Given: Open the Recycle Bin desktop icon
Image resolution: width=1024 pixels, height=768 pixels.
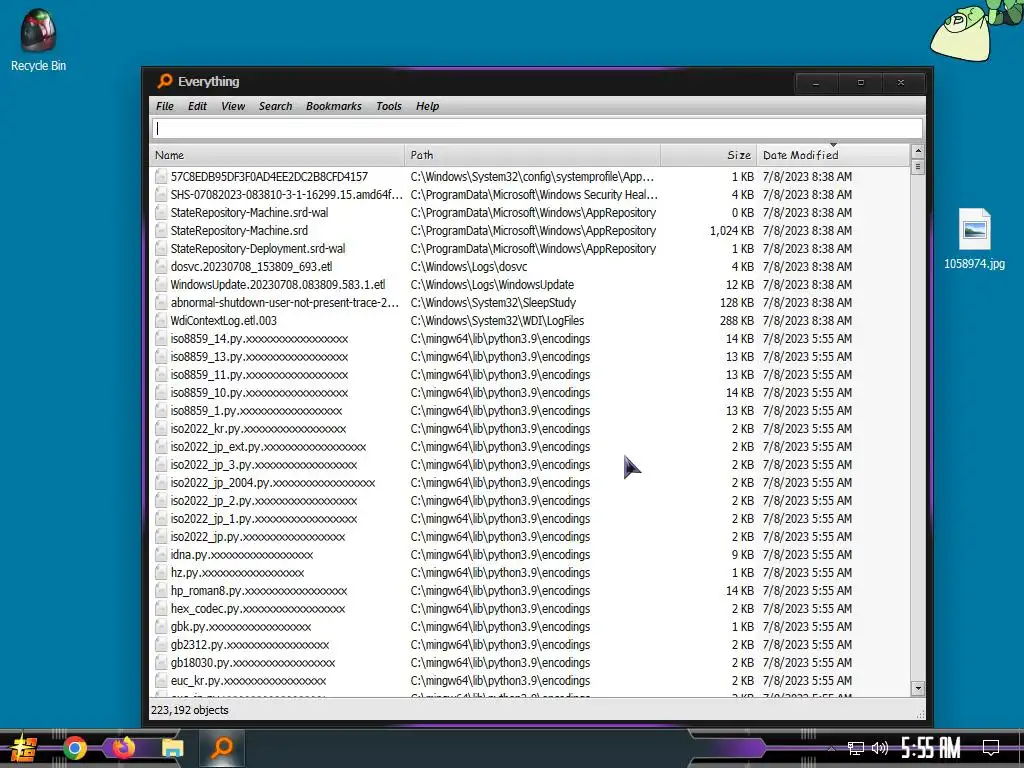Looking at the screenshot, I should tap(38, 39).
